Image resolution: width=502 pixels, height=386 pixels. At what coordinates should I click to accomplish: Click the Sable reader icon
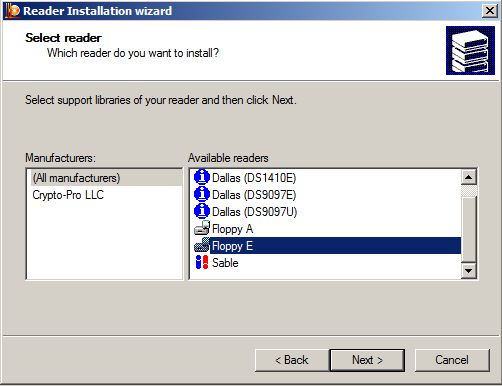(x=202, y=262)
